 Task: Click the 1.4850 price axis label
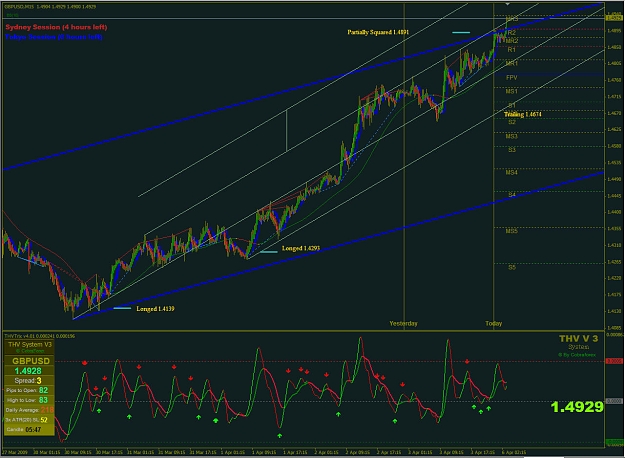click(x=614, y=47)
